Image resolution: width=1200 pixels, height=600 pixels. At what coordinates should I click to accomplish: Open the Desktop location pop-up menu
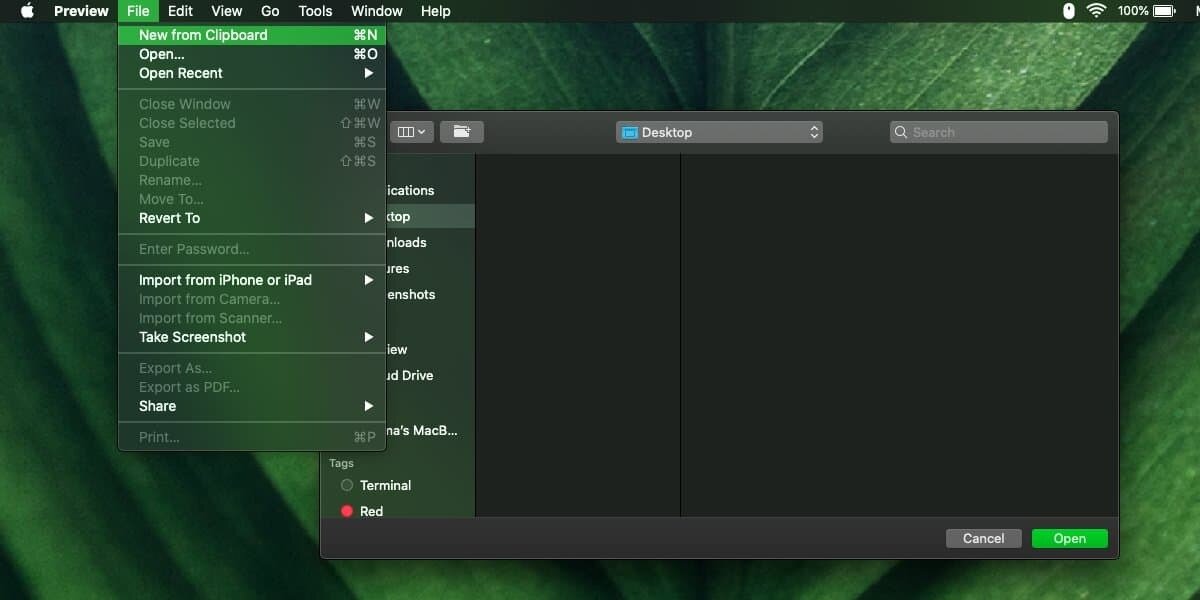(719, 132)
